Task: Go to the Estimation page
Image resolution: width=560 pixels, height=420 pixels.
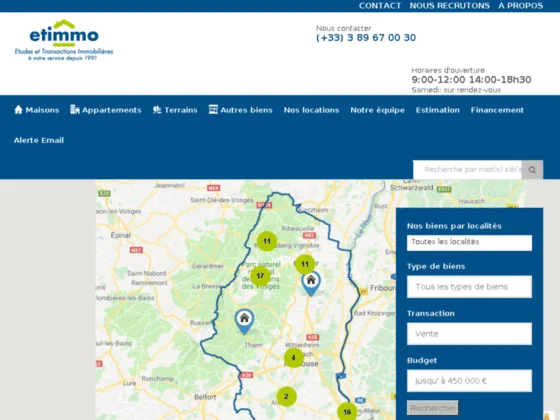Action: (438, 110)
